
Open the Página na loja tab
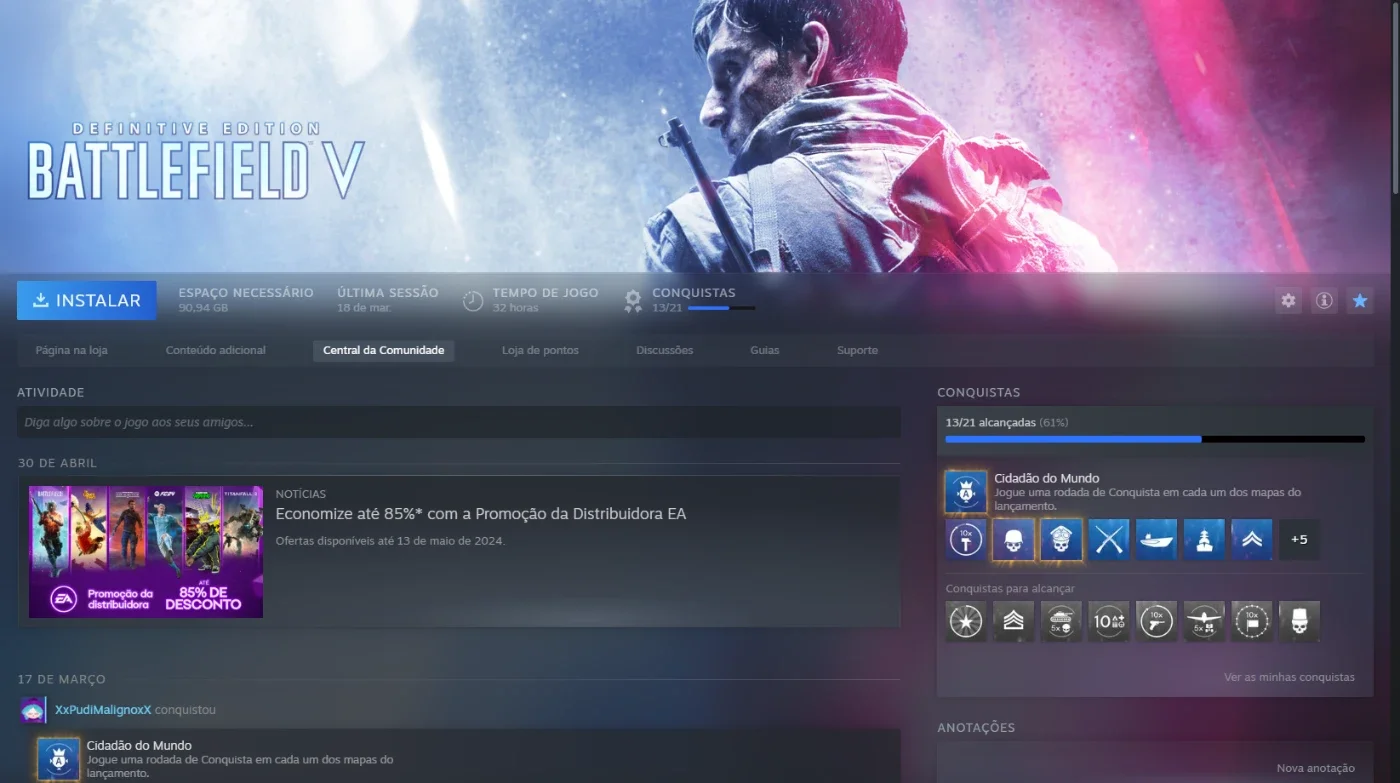pyautogui.click(x=72, y=350)
